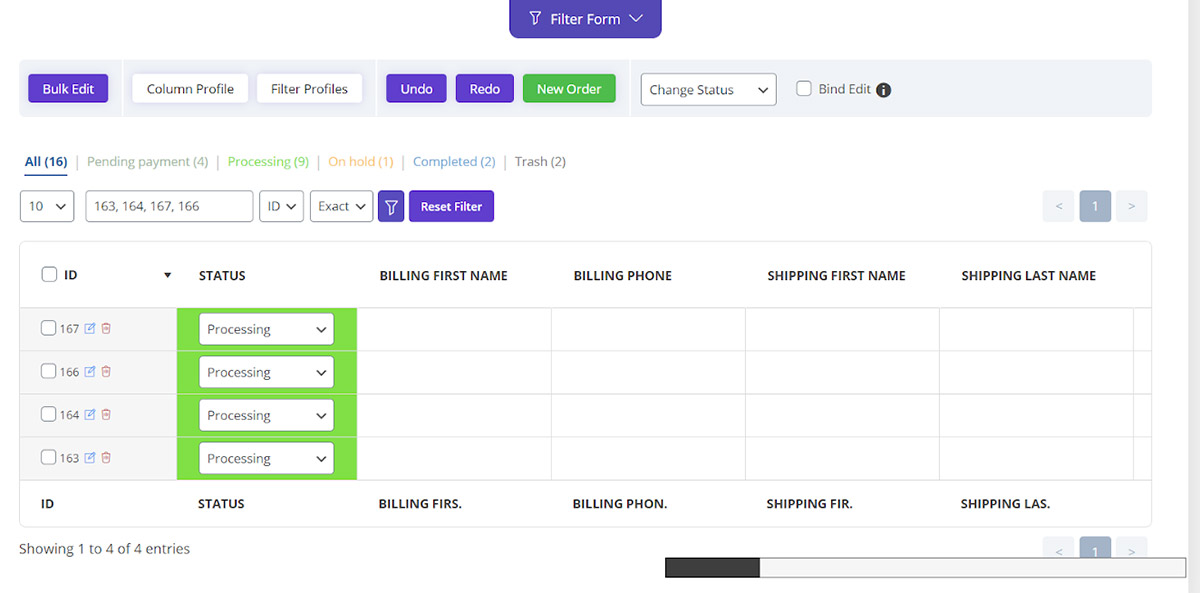The height and width of the screenshot is (593, 1200).
Task: Open the Change Status dropdown
Action: [x=708, y=89]
